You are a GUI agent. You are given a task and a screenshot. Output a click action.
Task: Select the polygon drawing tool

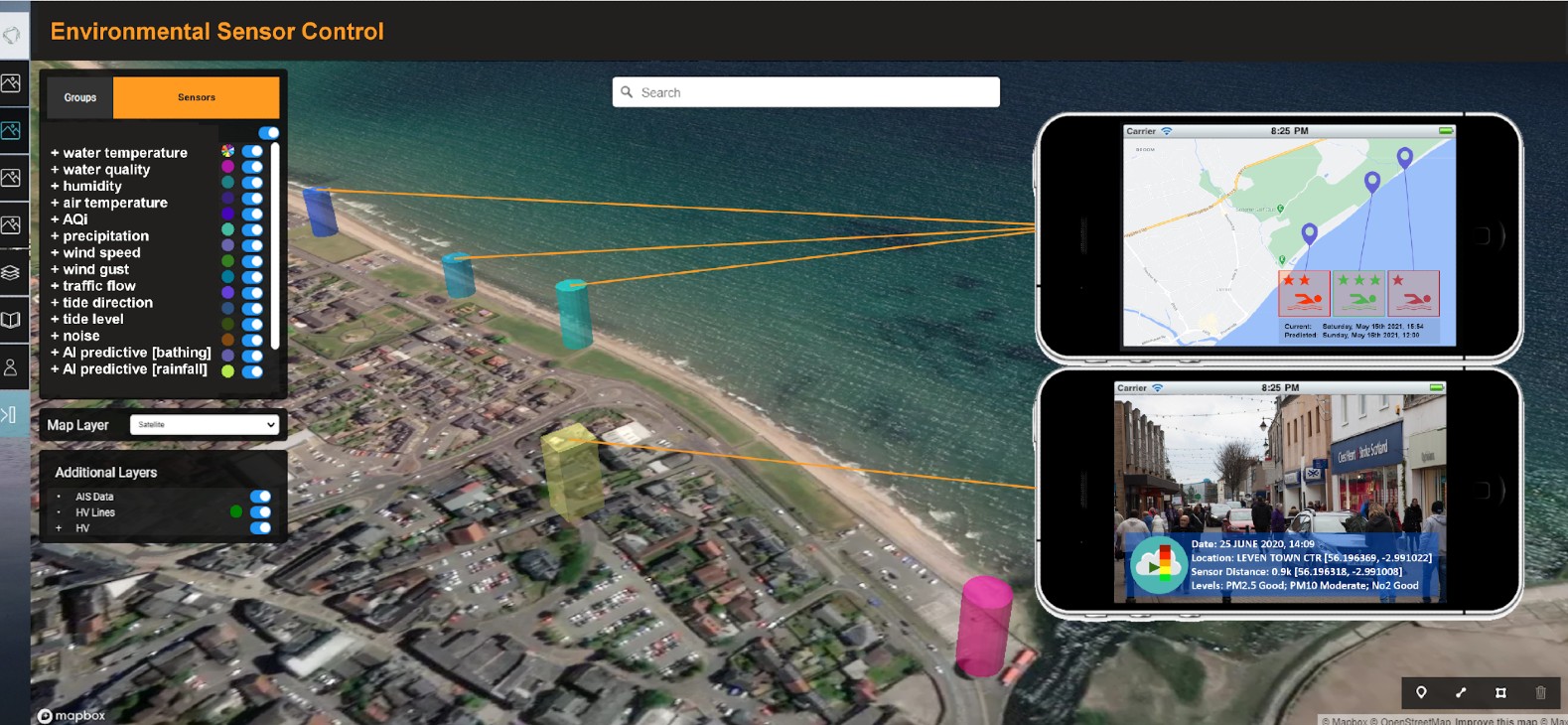point(1500,692)
